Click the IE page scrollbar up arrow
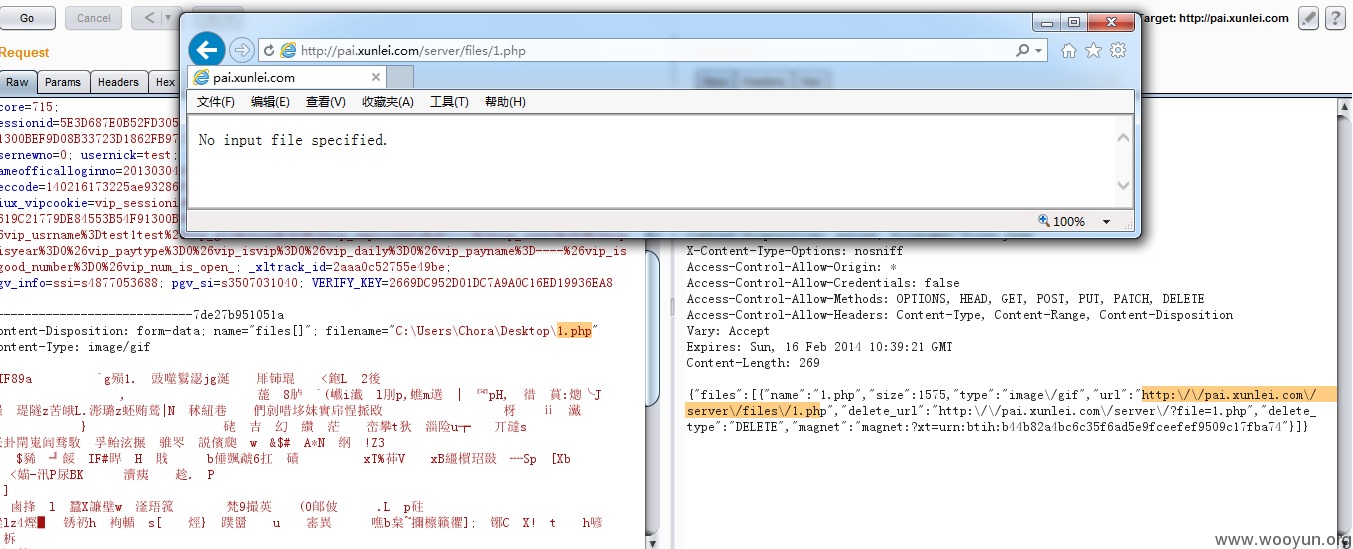Screen dimensions: 1353x549 (x=1124, y=139)
